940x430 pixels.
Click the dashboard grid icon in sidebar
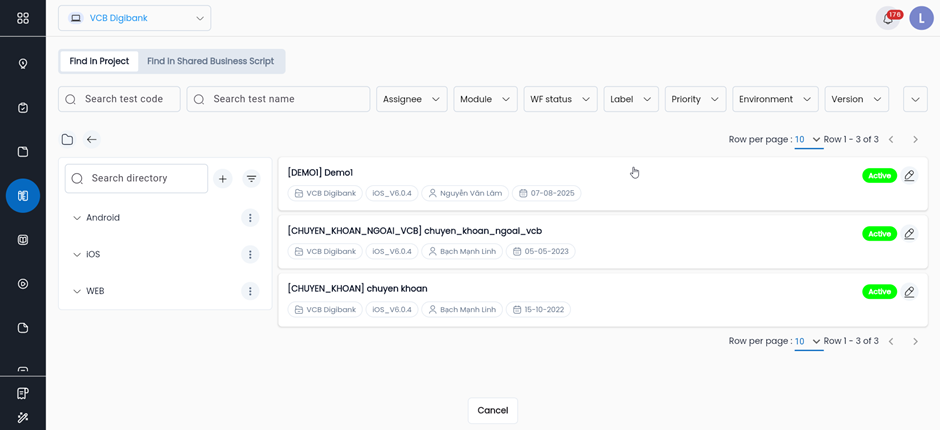[23, 18]
